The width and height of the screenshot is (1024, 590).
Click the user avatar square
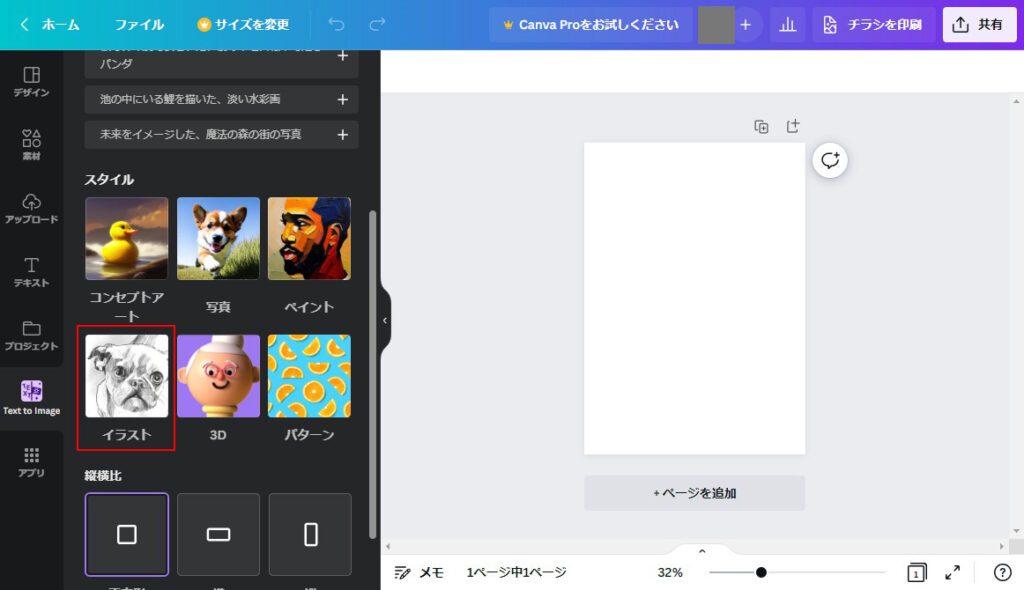coord(716,25)
